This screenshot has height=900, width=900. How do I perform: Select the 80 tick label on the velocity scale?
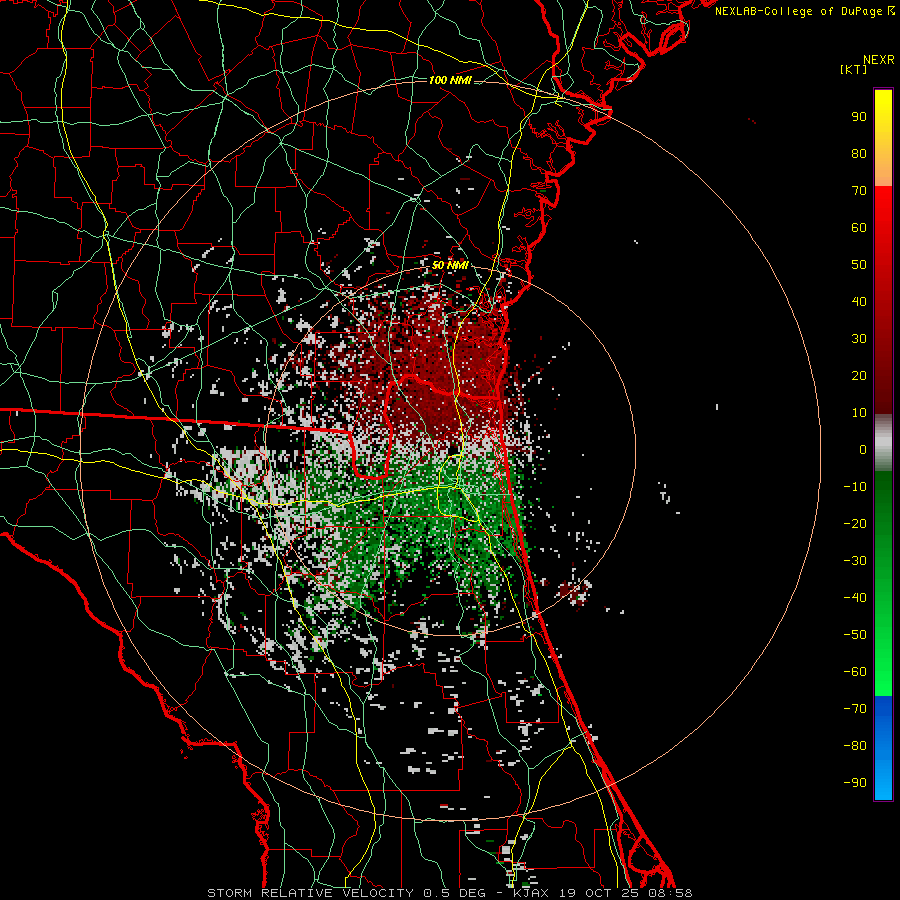(x=859, y=154)
